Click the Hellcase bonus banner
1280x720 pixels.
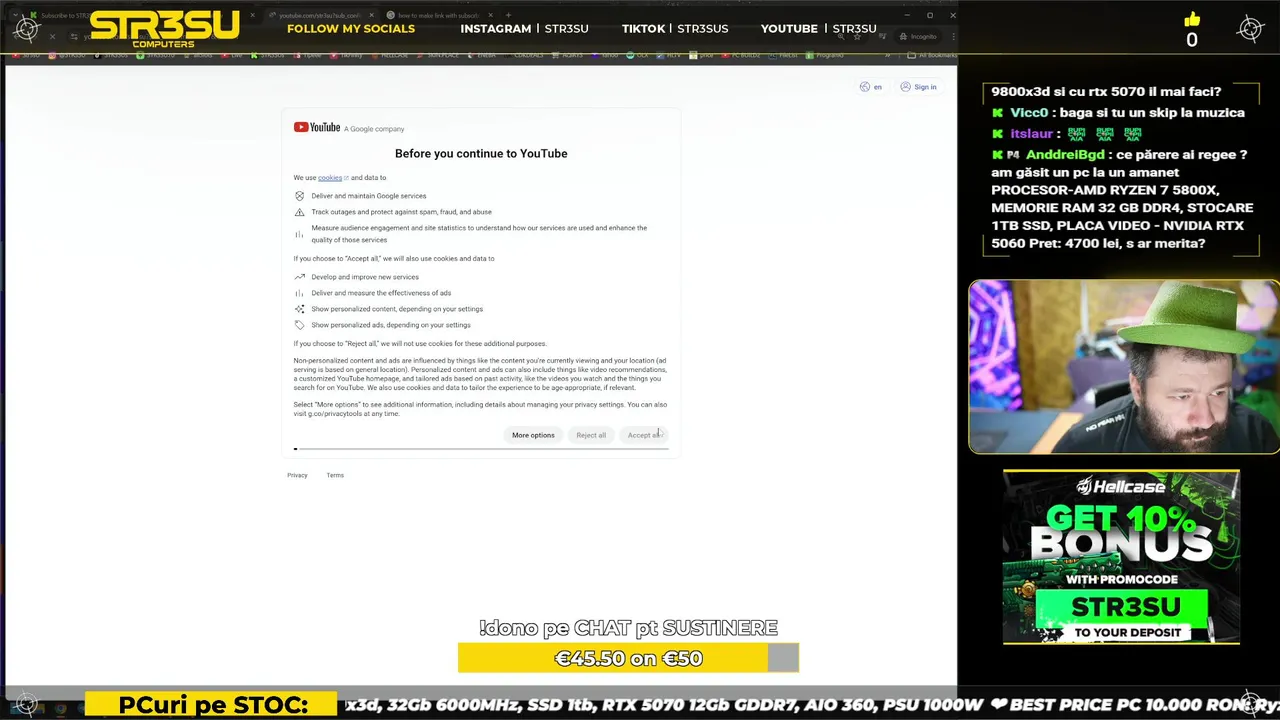point(1121,557)
